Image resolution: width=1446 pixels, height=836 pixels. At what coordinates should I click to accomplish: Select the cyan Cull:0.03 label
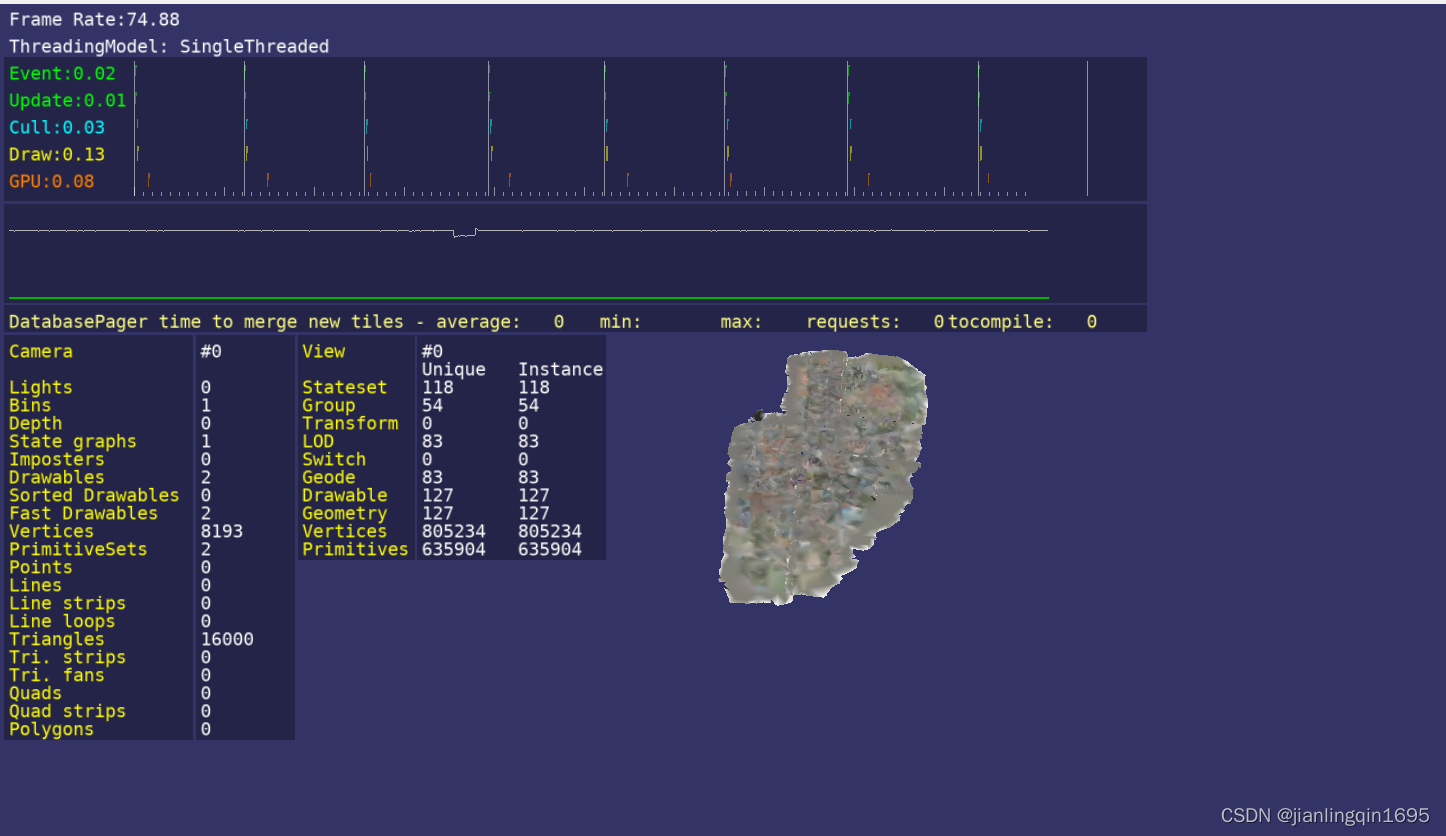[57, 127]
